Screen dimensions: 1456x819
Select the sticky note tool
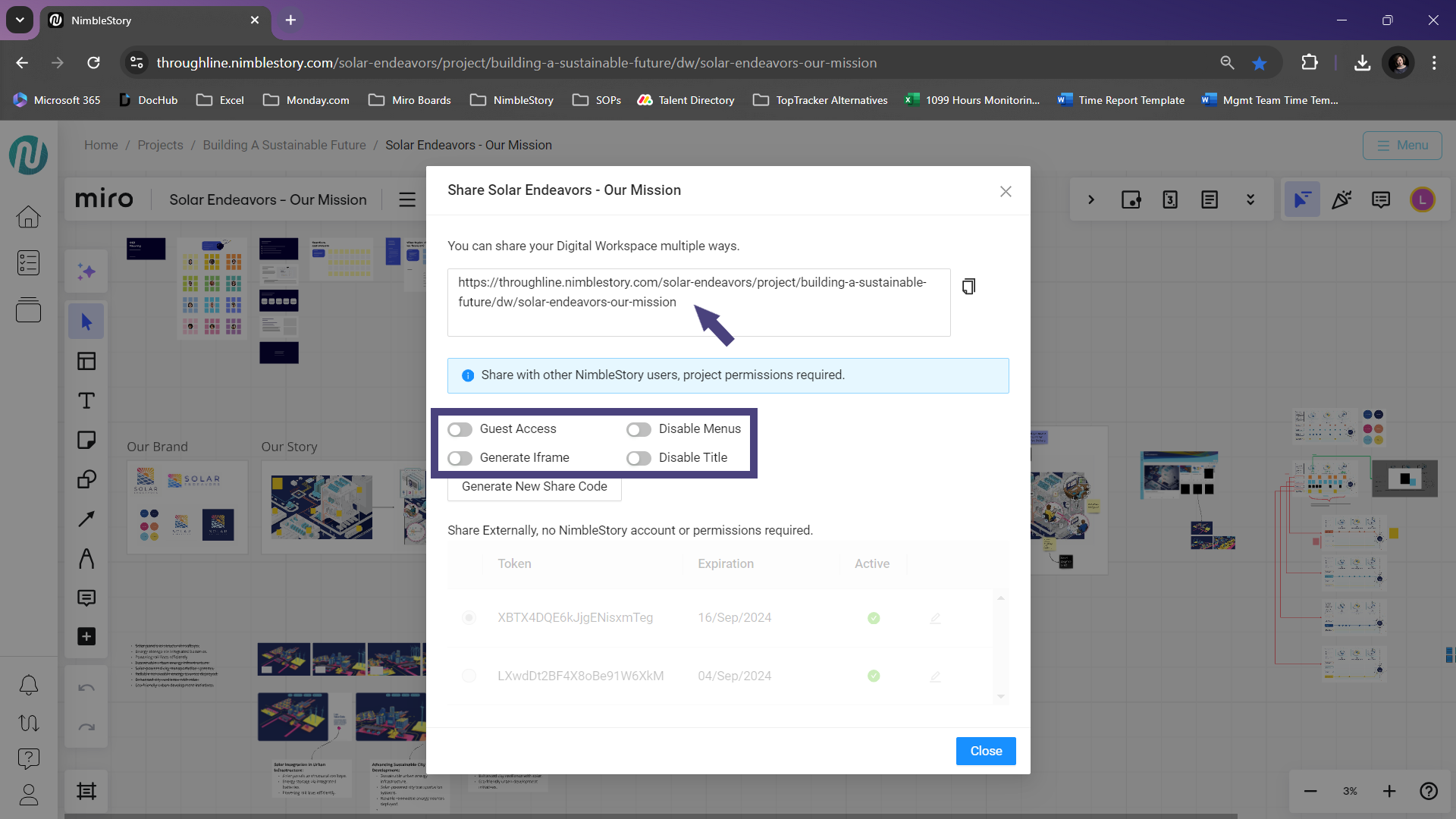(x=86, y=440)
